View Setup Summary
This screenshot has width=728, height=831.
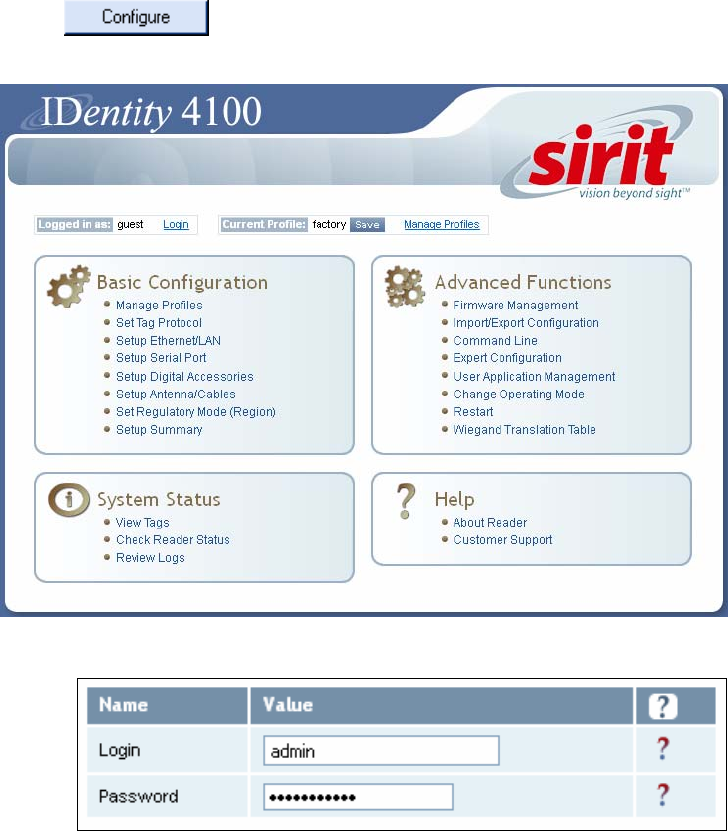coord(159,430)
